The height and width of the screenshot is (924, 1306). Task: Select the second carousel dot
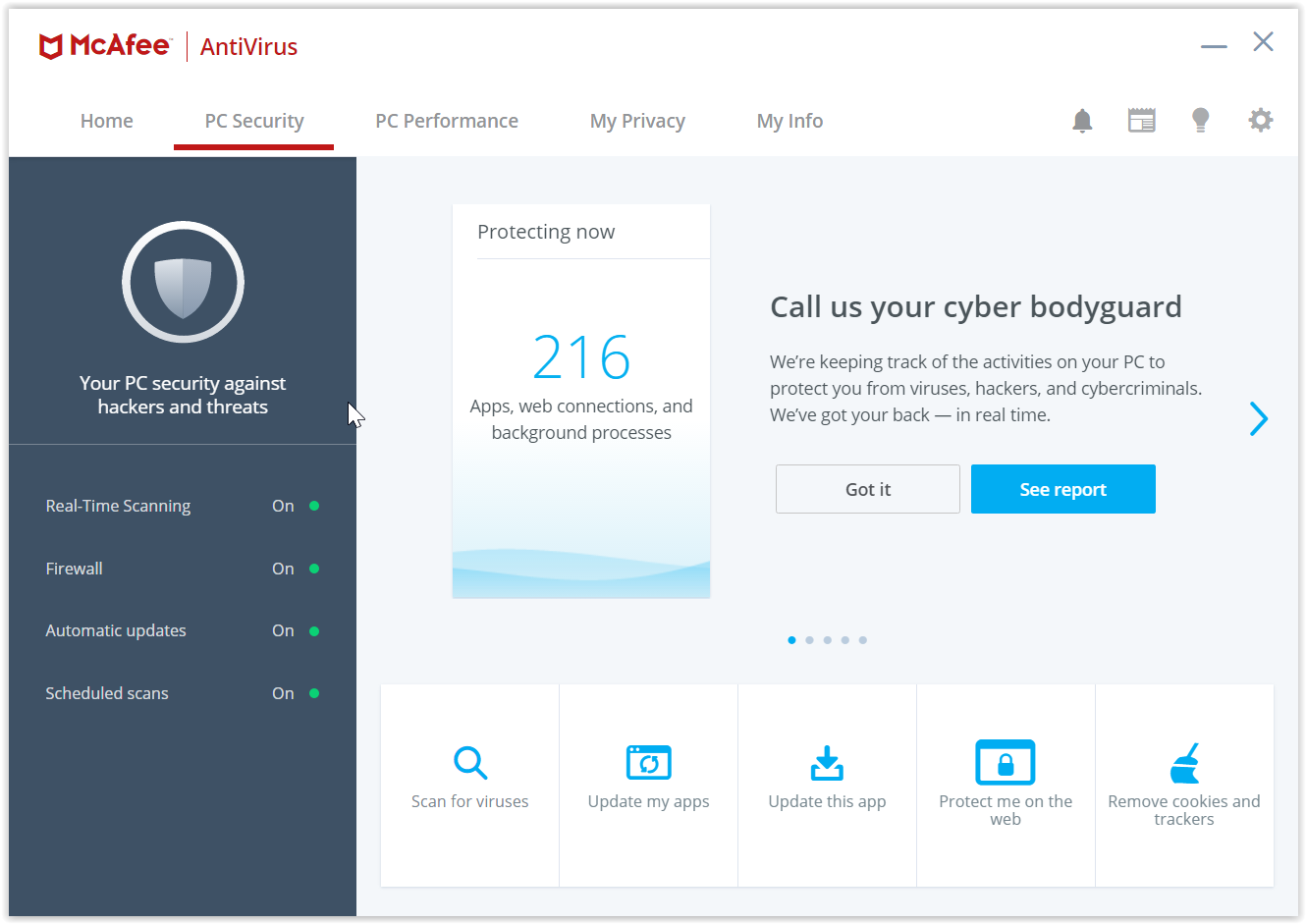coord(809,640)
